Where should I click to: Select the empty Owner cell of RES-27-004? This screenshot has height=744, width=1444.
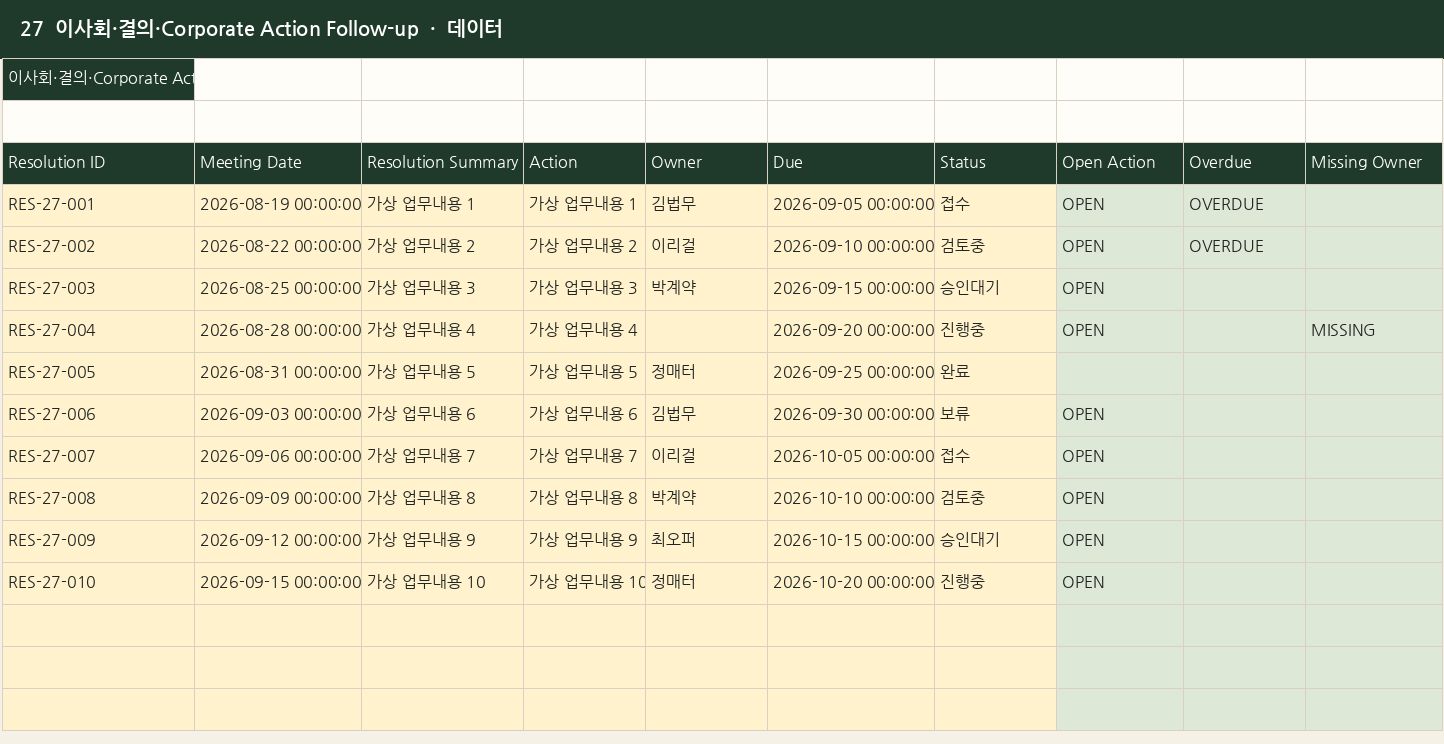point(706,331)
